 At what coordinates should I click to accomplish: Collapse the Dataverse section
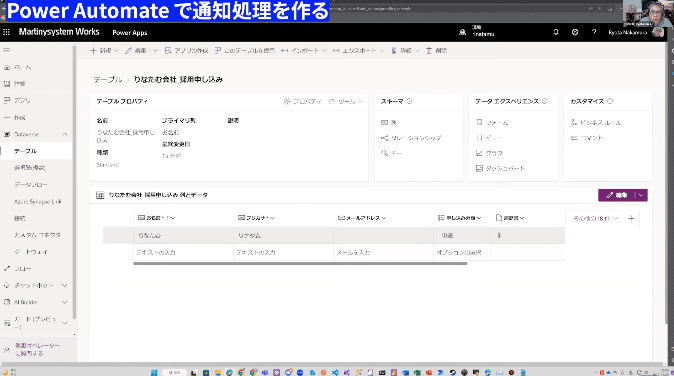(64, 134)
